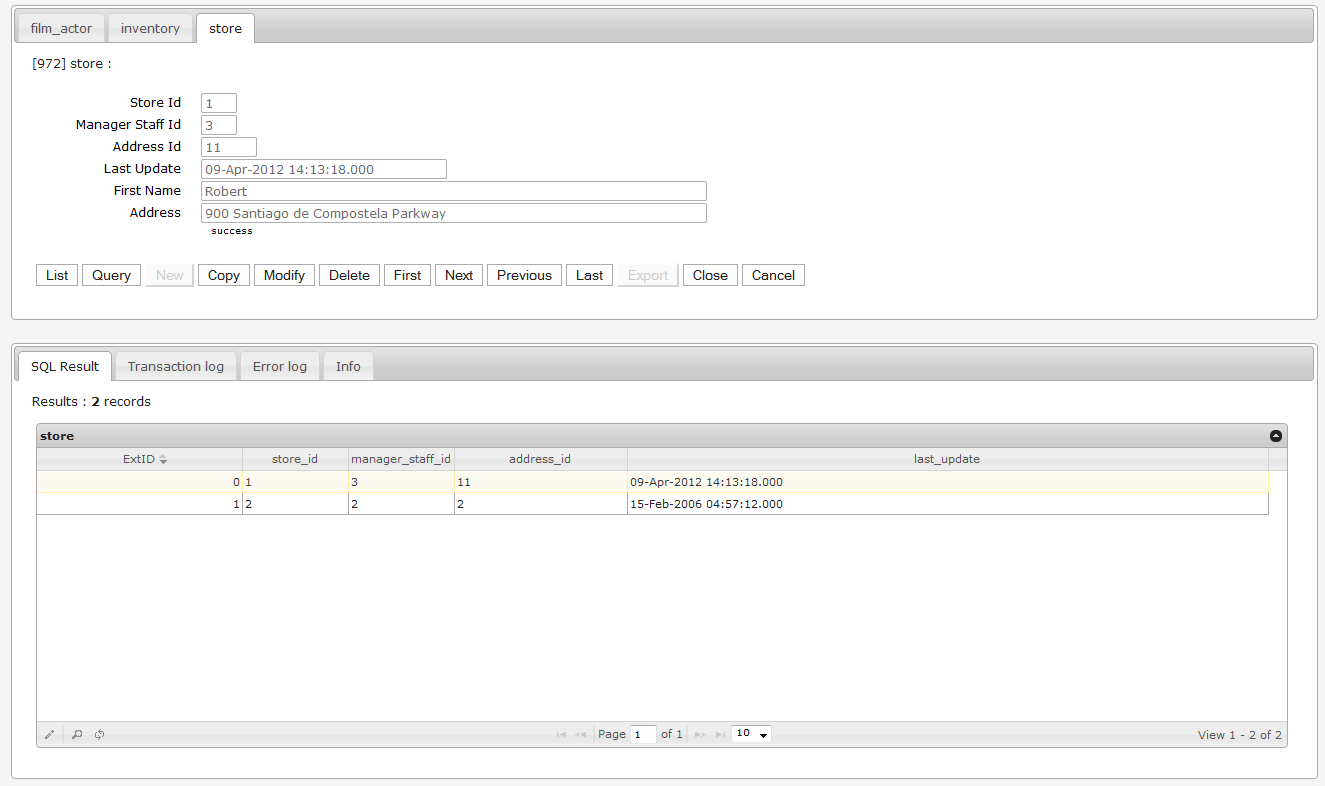The height and width of the screenshot is (786, 1325).
Task: Sort the grid by the ExtID column arrows
Action: click(162, 458)
